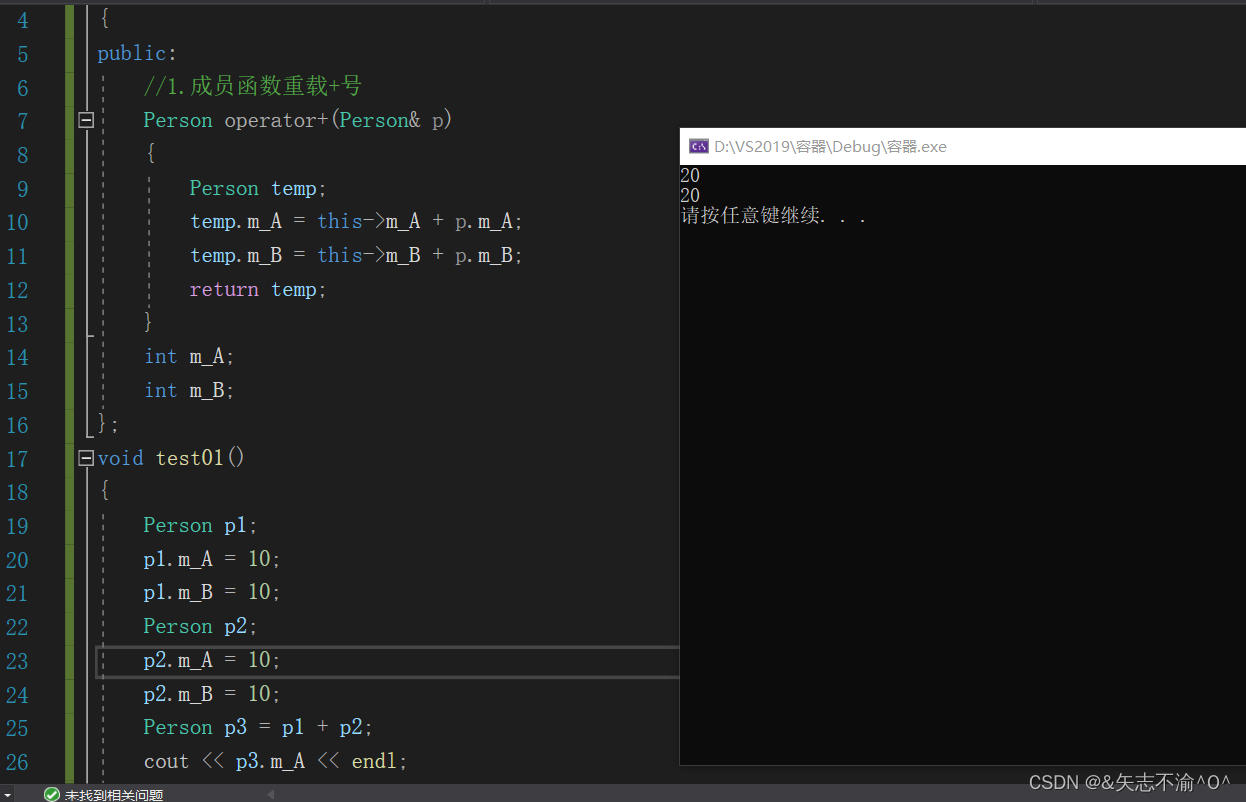The width and height of the screenshot is (1246, 802).
Task: Click line number 23 in the gutter
Action: [x=17, y=661]
